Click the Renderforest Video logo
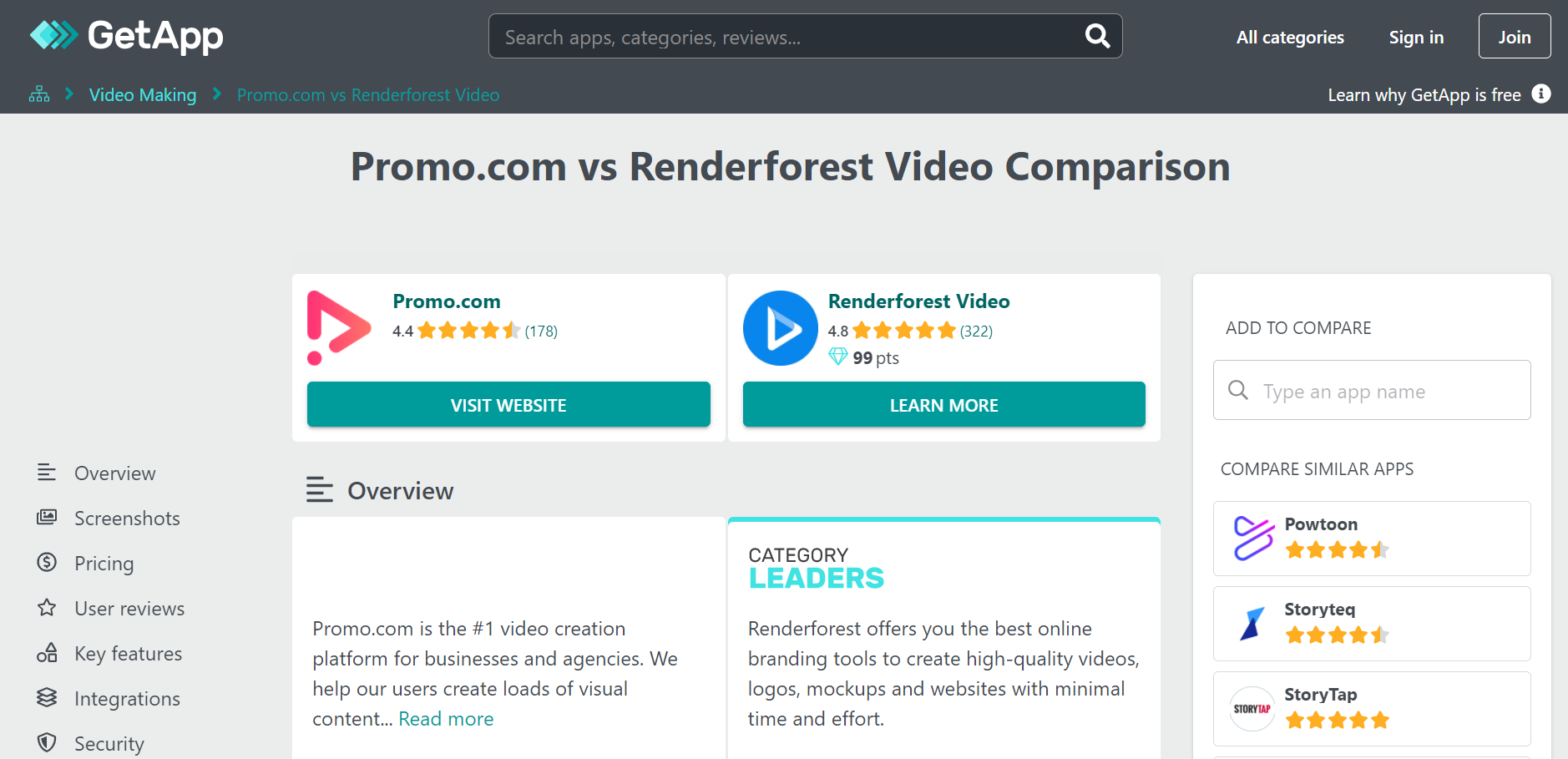The image size is (1568, 759). [780, 328]
